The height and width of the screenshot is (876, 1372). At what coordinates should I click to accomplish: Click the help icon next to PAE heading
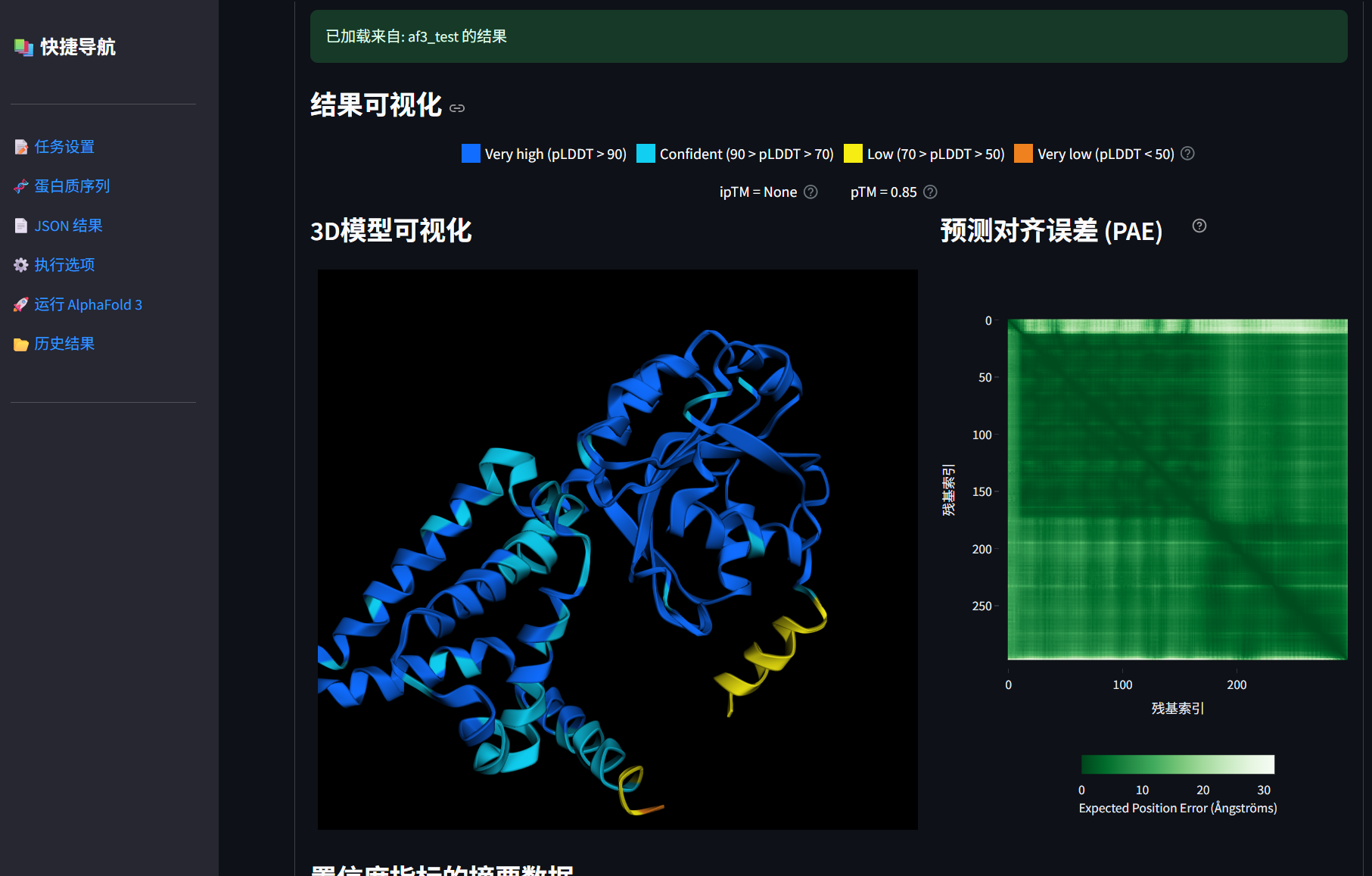pos(1199,226)
